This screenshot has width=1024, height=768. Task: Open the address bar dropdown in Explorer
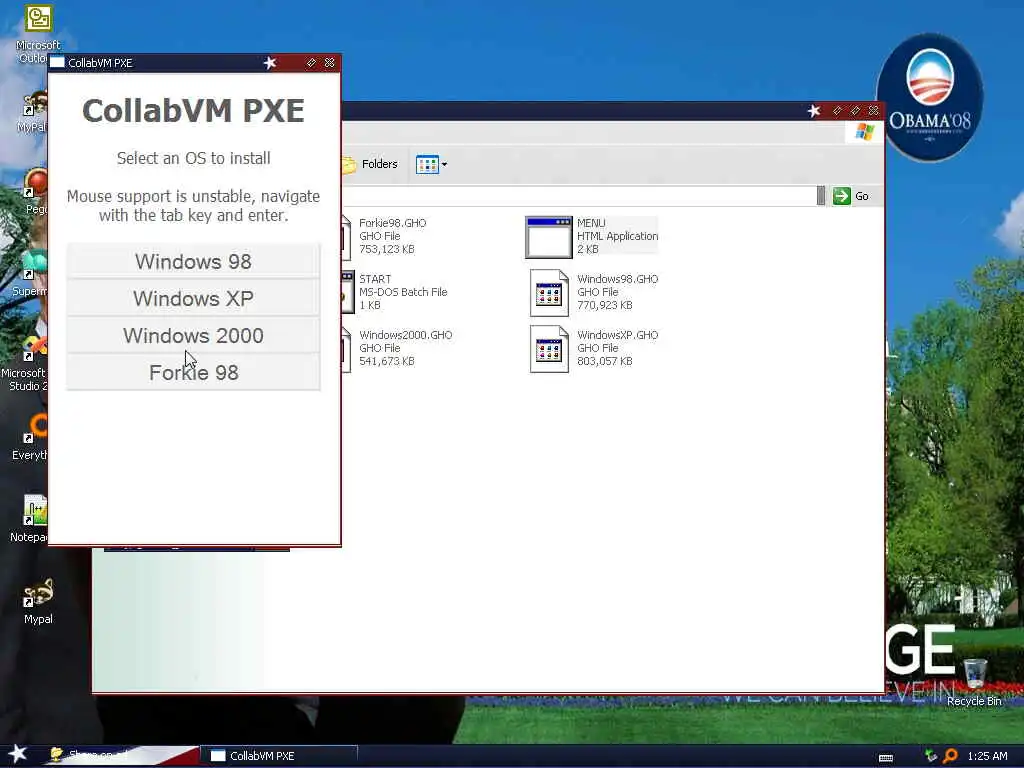point(821,196)
